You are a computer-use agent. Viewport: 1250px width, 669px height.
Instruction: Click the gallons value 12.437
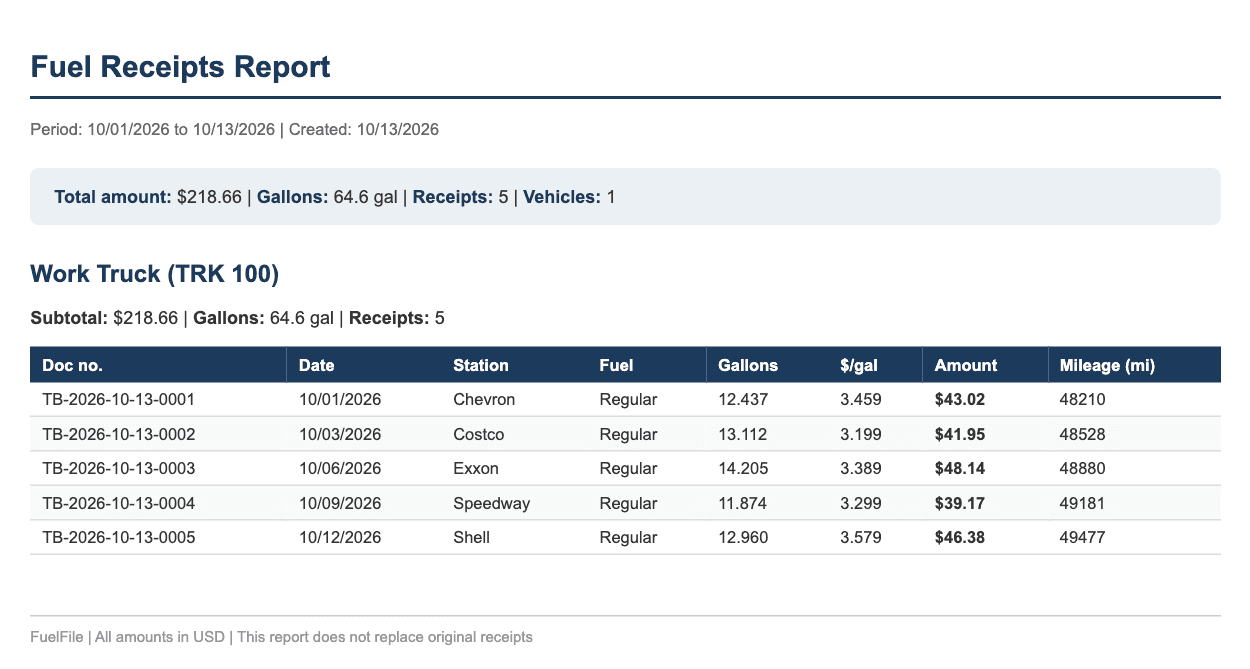(743, 399)
